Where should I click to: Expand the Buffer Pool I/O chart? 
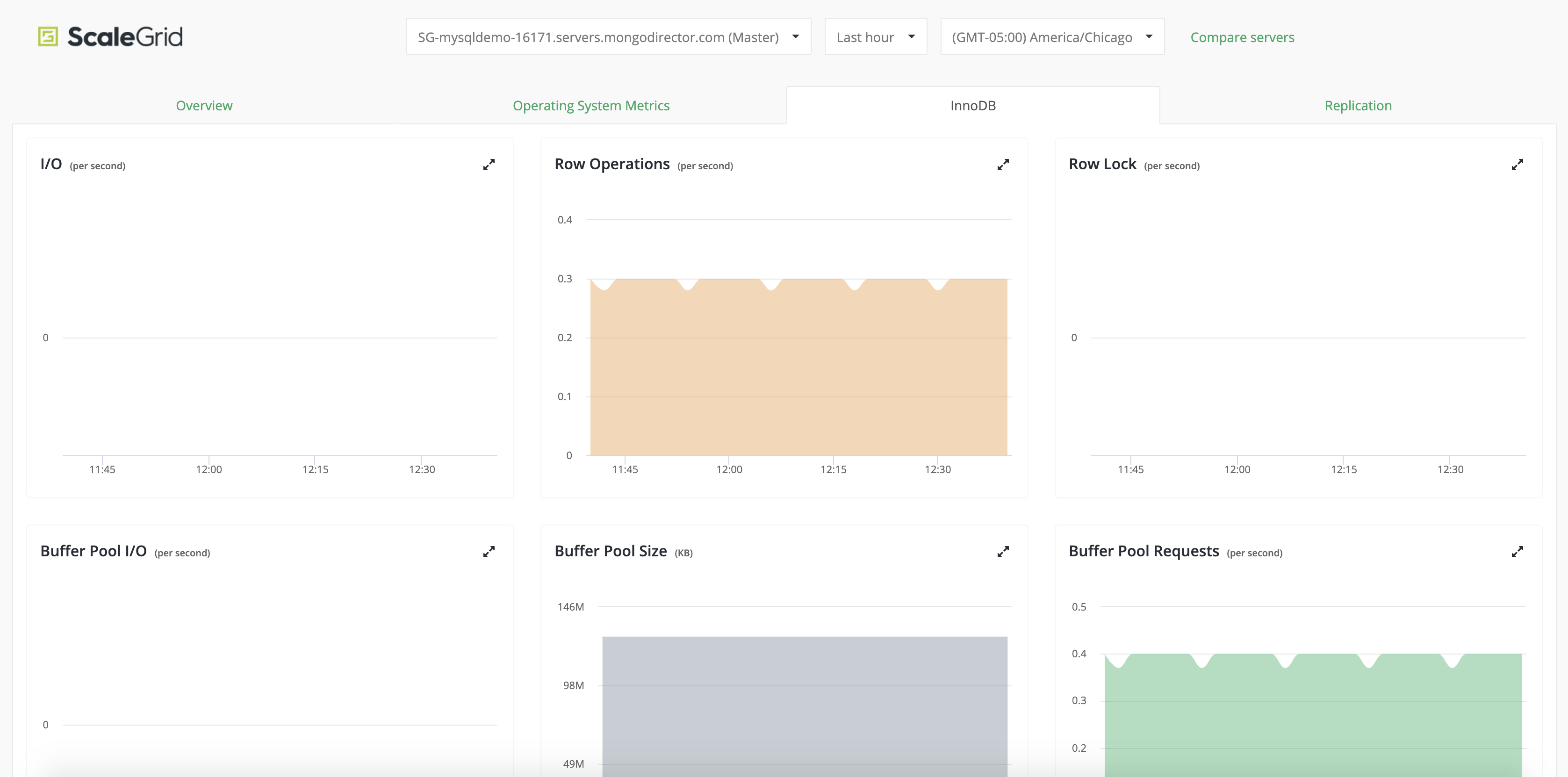[489, 552]
